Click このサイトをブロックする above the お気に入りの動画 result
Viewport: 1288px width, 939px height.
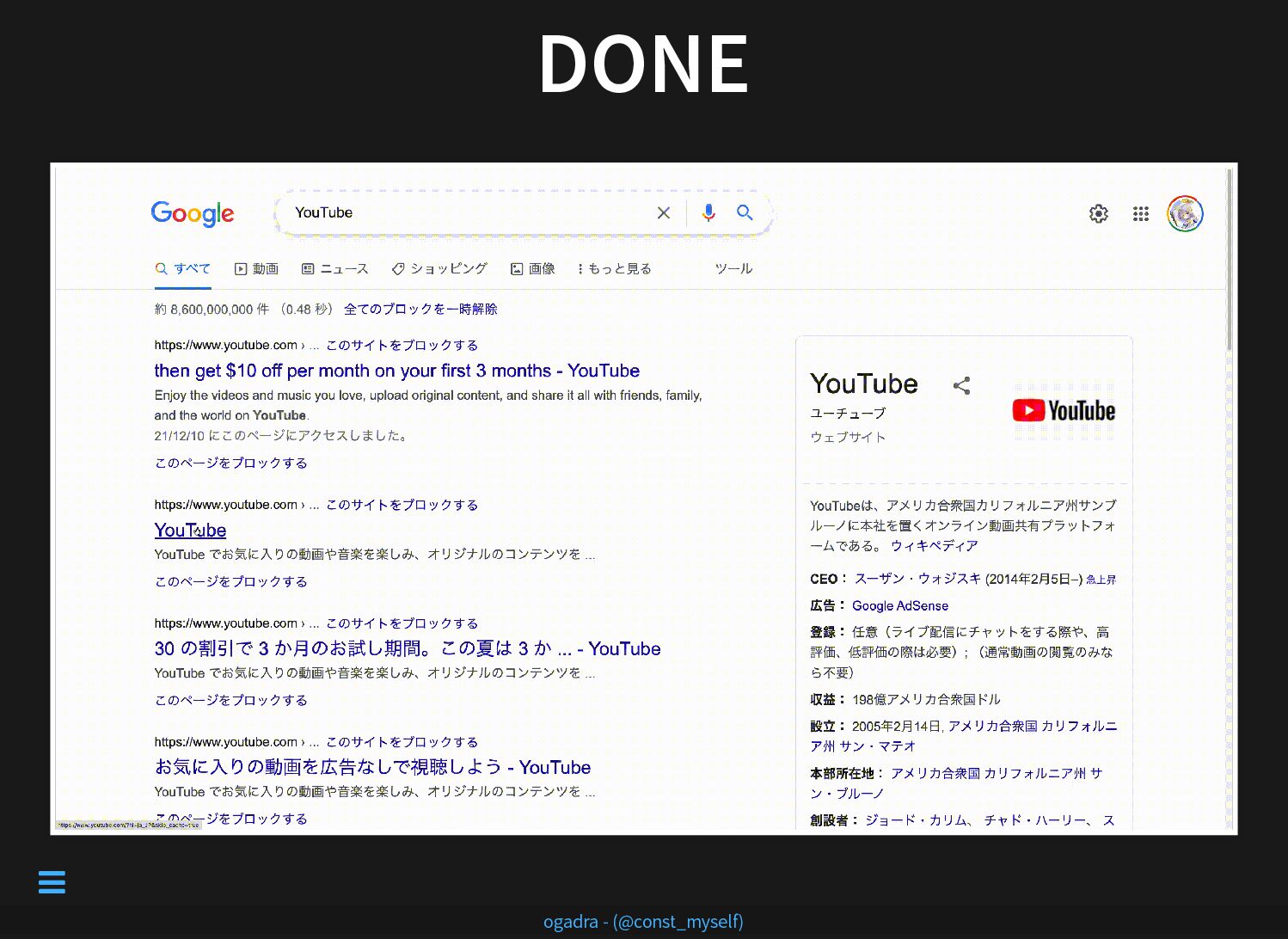[402, 742]
